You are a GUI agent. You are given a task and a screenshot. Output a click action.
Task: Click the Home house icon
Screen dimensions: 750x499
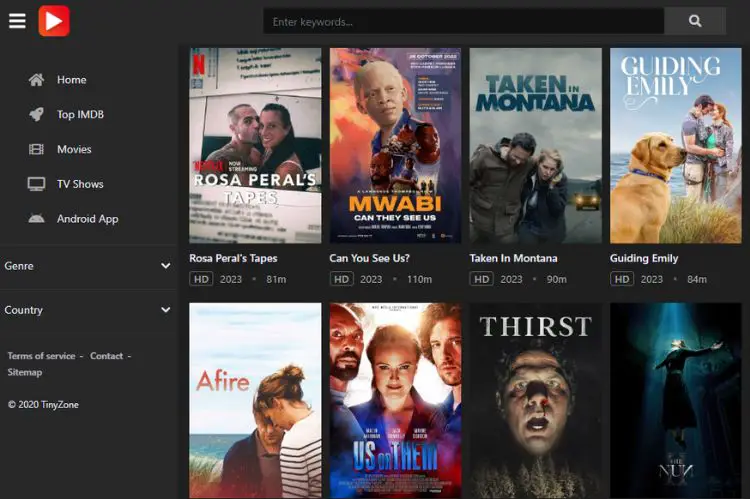click(x=36, y=79)
